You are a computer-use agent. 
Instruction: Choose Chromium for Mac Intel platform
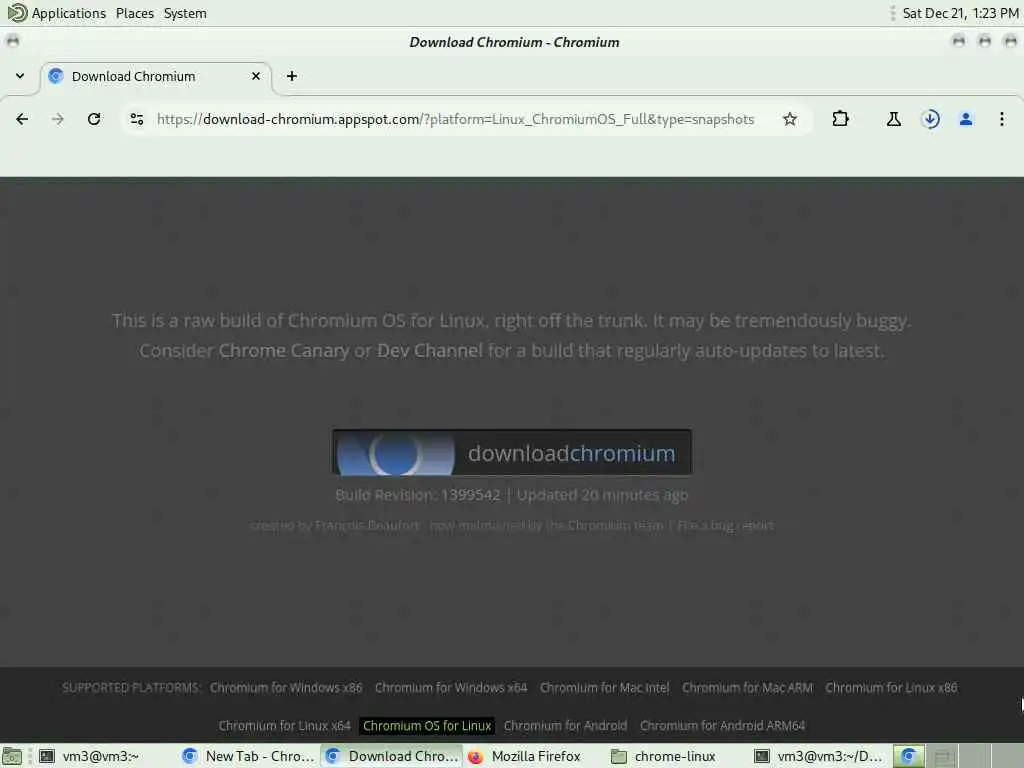(605, 688)
